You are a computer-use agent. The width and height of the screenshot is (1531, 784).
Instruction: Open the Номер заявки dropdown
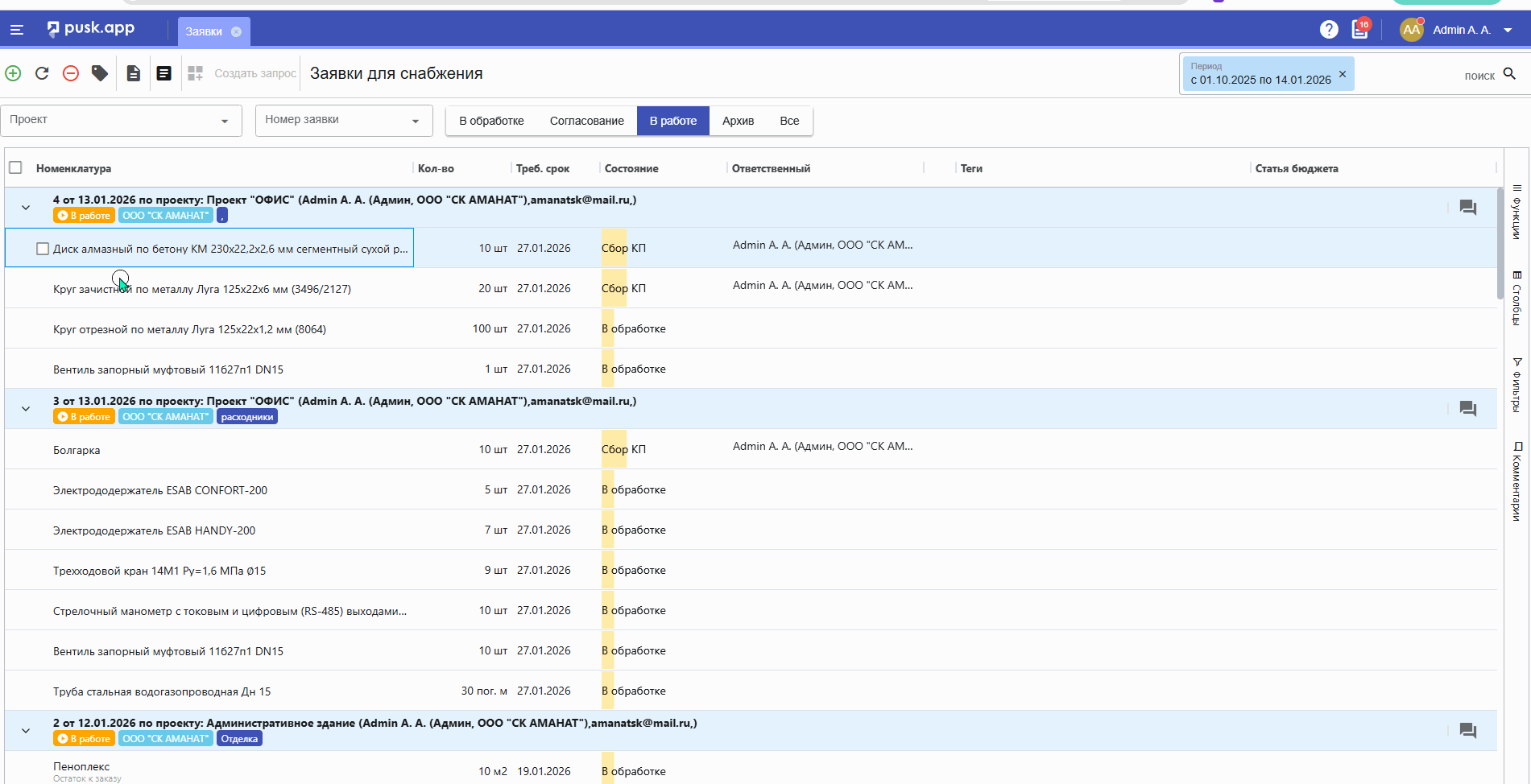point(344,121)
